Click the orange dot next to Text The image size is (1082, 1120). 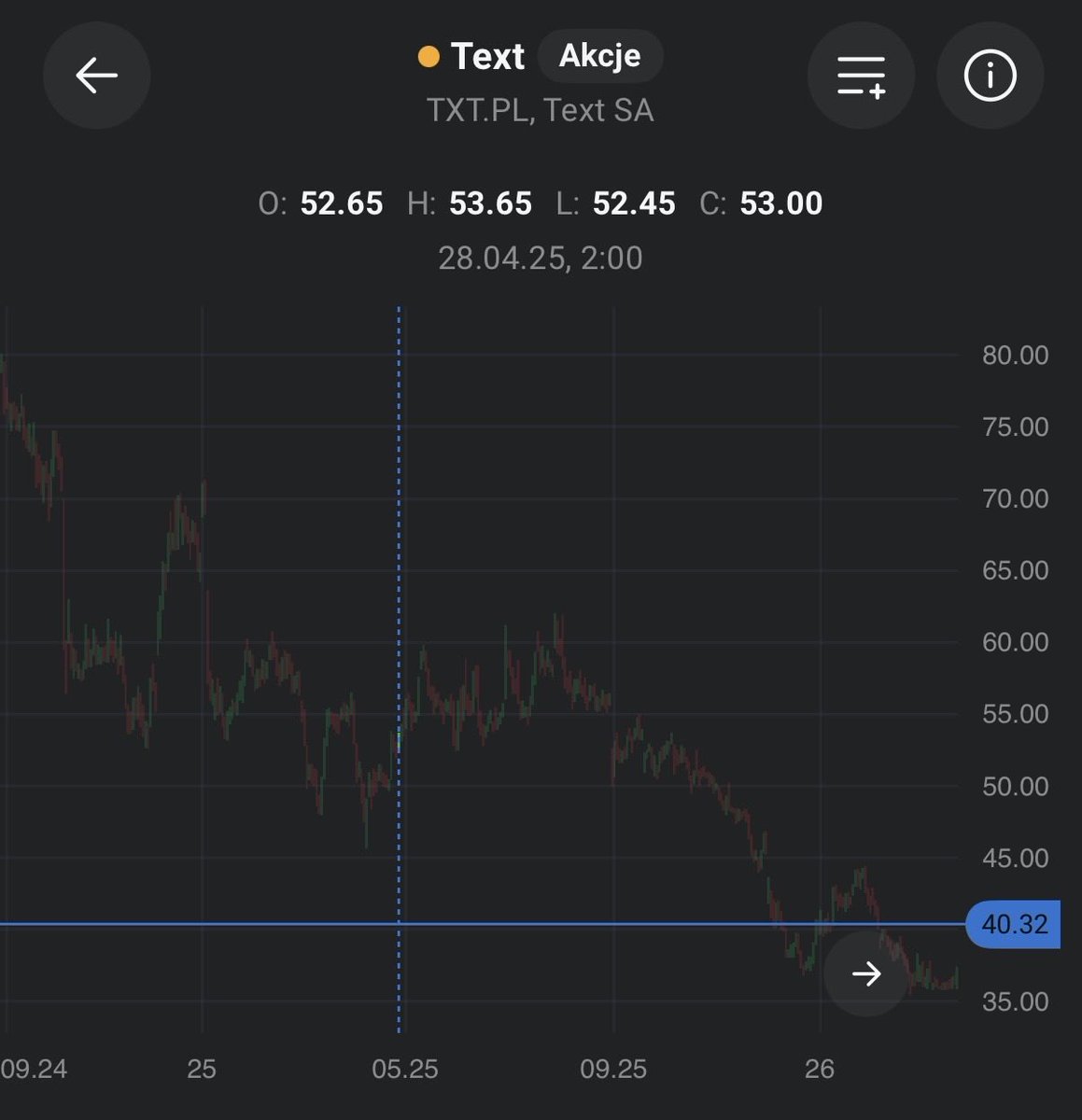click(429, 57)
